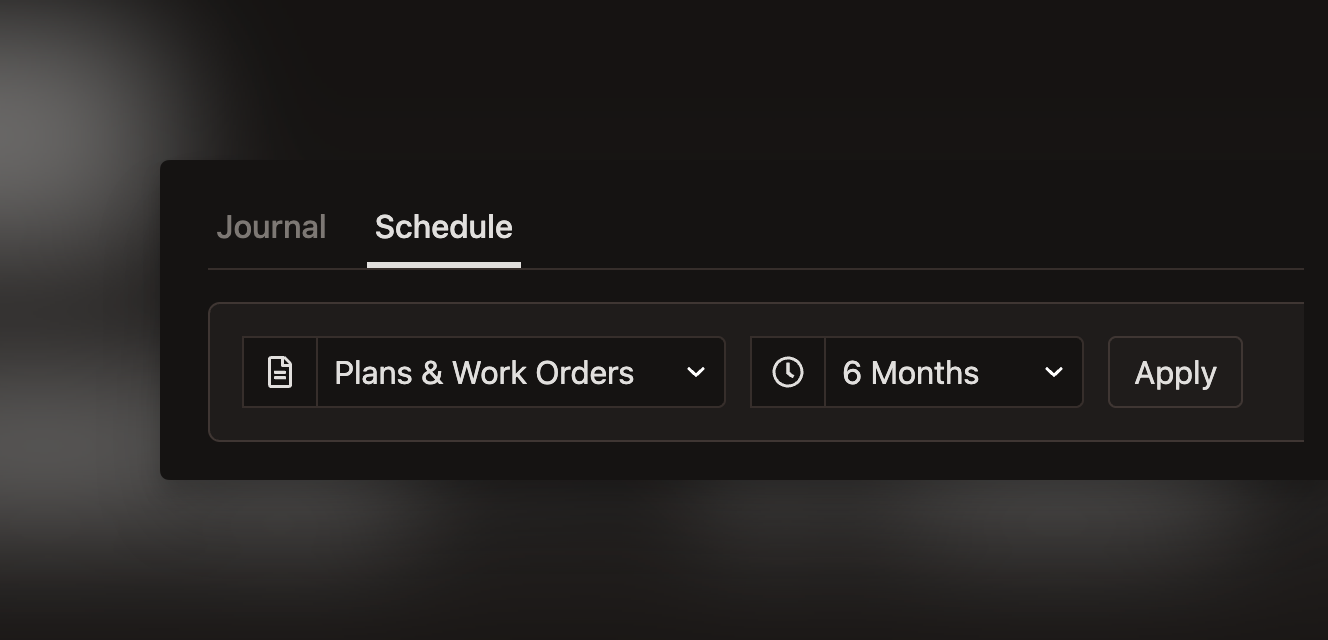The image size is (1328, 640).
Task: Click the Plans & Work Orders text label
Action: click(x=485, y=372)
